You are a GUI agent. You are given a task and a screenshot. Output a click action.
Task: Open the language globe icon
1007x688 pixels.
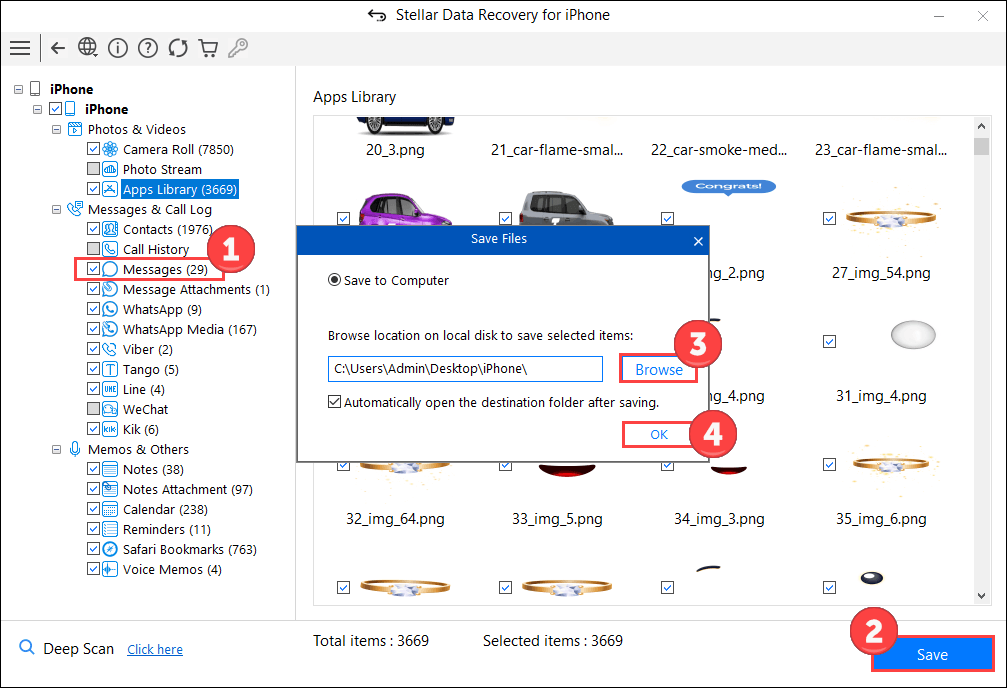tap(87, 48)
